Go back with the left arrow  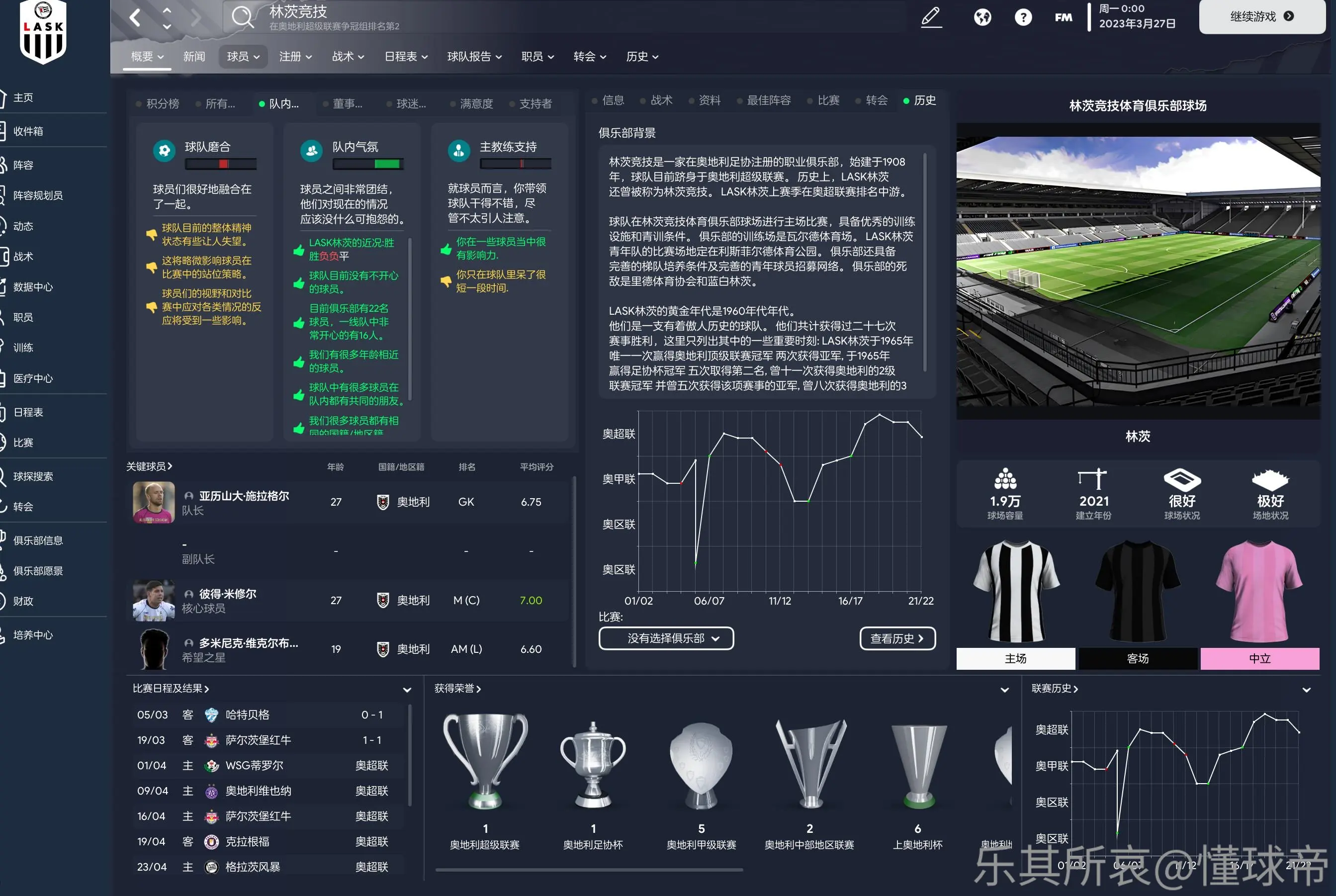[135, 18]
